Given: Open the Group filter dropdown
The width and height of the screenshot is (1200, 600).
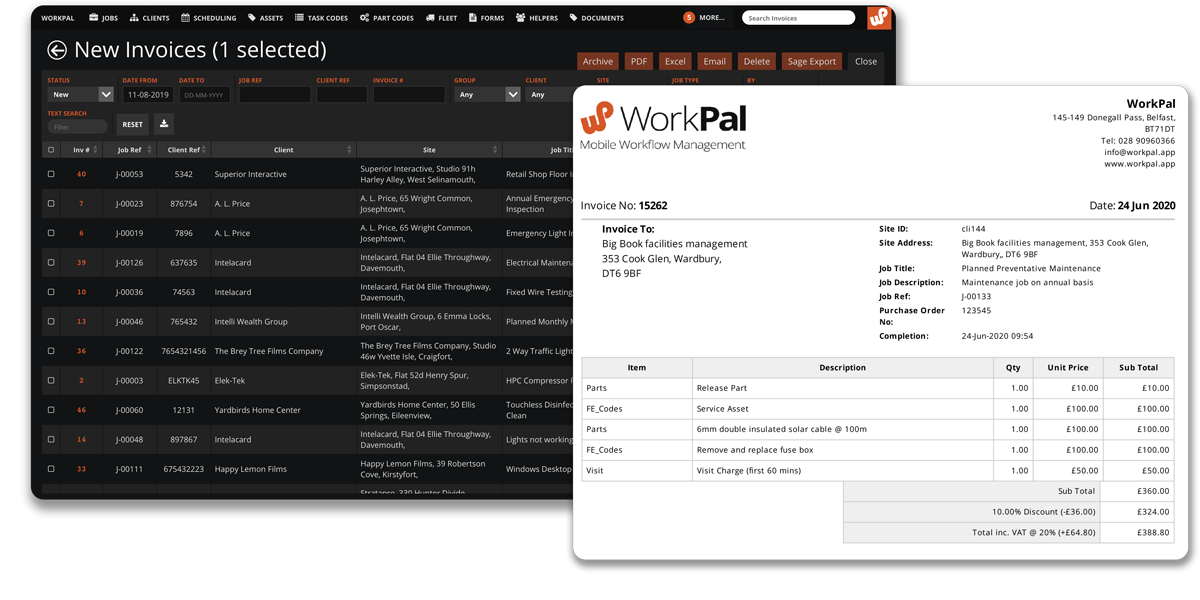Looking at the screenshot, I should point(488,94).
